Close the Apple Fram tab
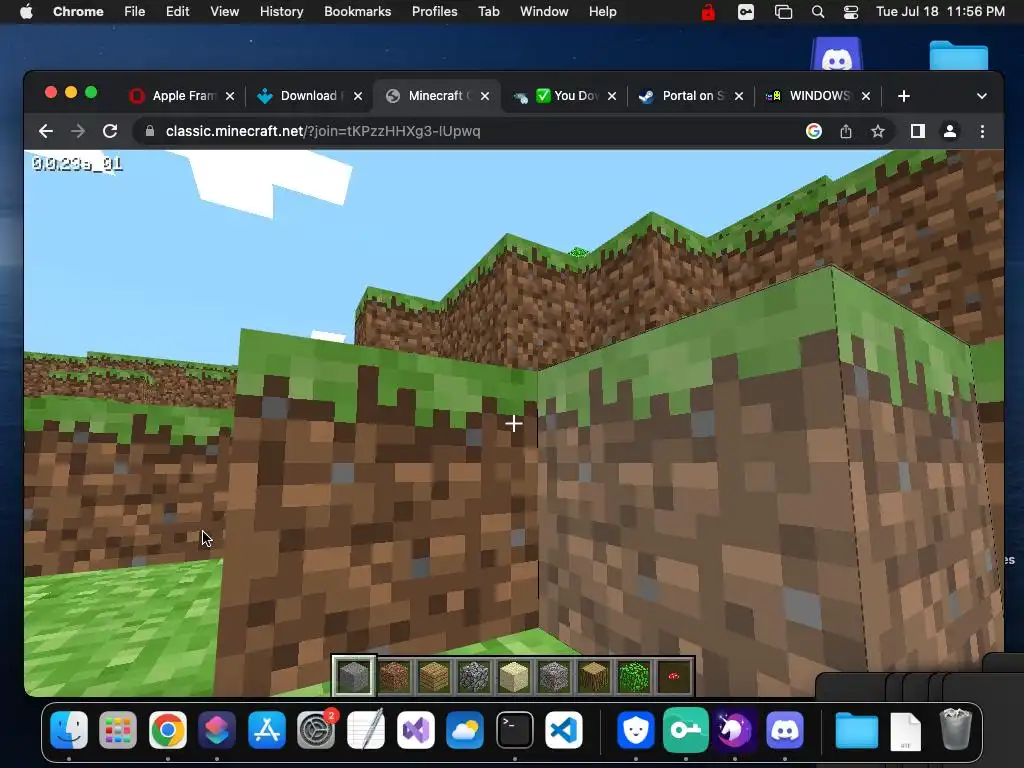1024x768 pixels. pos(230,96)
